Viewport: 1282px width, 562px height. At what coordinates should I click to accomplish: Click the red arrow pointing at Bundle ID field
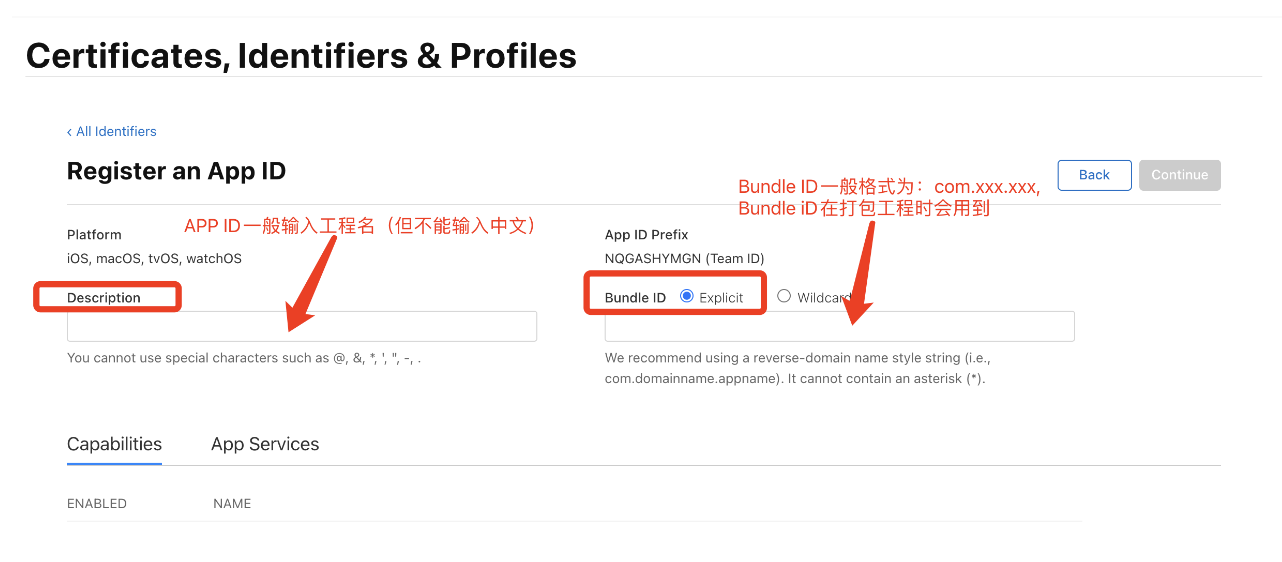(x=858, y=274)
